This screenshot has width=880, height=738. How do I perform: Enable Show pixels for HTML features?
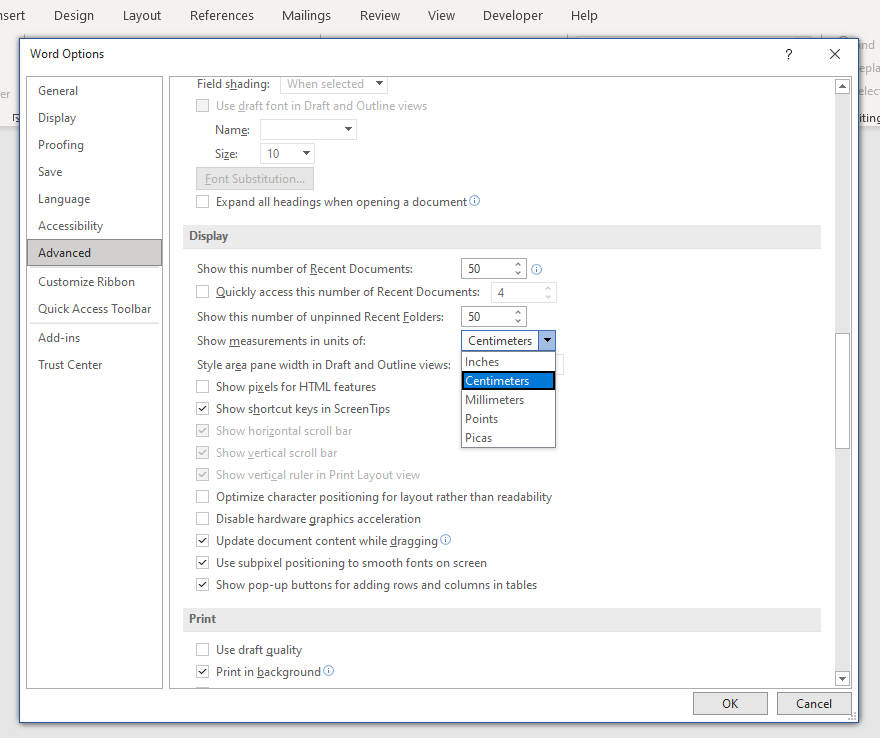203,387
